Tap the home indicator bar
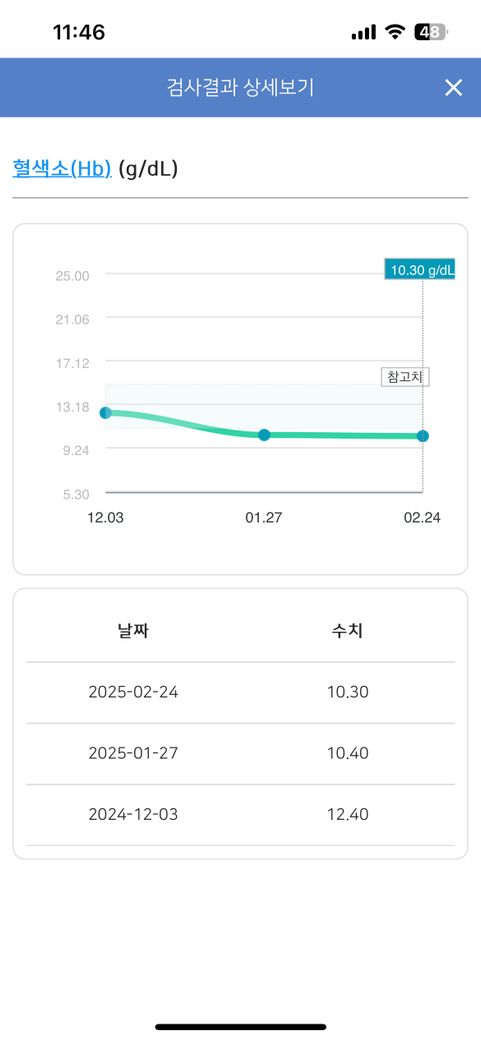 (x=241, y=1027)
